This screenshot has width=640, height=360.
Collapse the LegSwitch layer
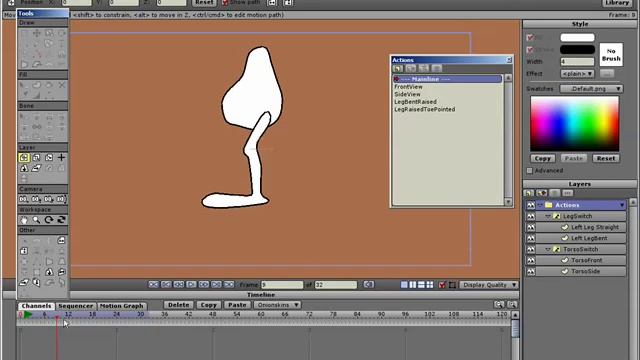coord(548,216)
